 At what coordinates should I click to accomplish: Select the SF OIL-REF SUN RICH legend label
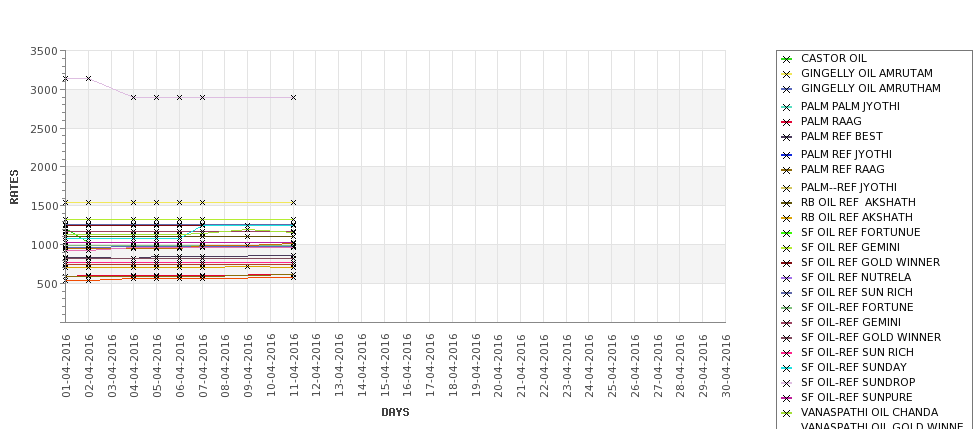click(857, 352)
